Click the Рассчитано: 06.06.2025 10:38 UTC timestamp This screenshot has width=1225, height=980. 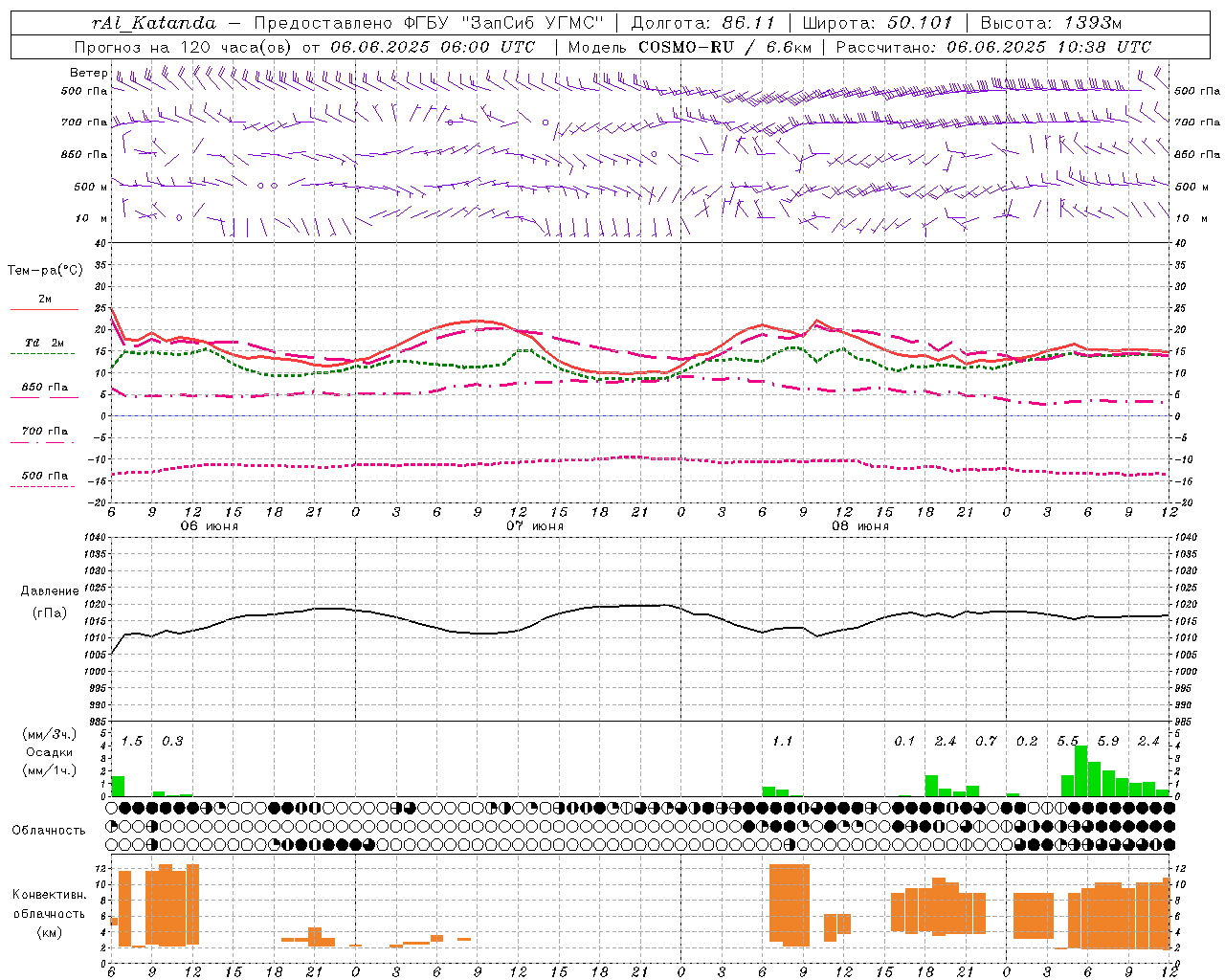pyautogui.click(x=993, y=47)
